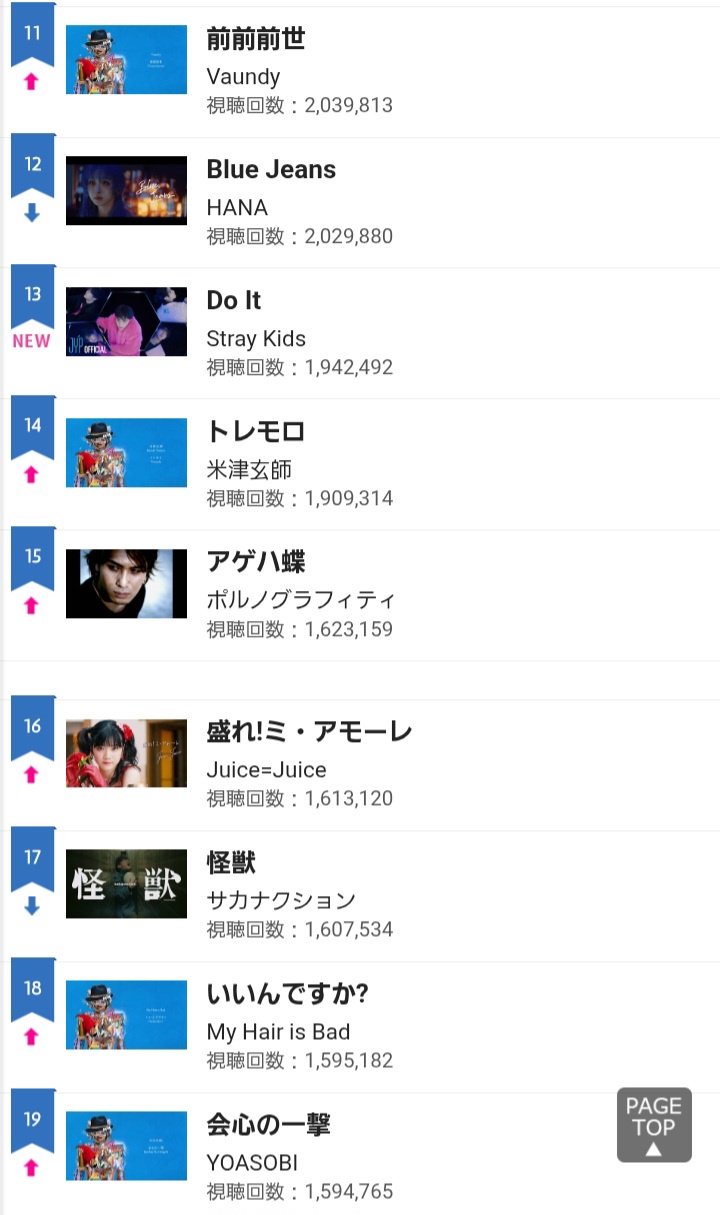Open the Blue Jeans video thumbnail
Screen dimensions: 720x1215
[126, 190]
